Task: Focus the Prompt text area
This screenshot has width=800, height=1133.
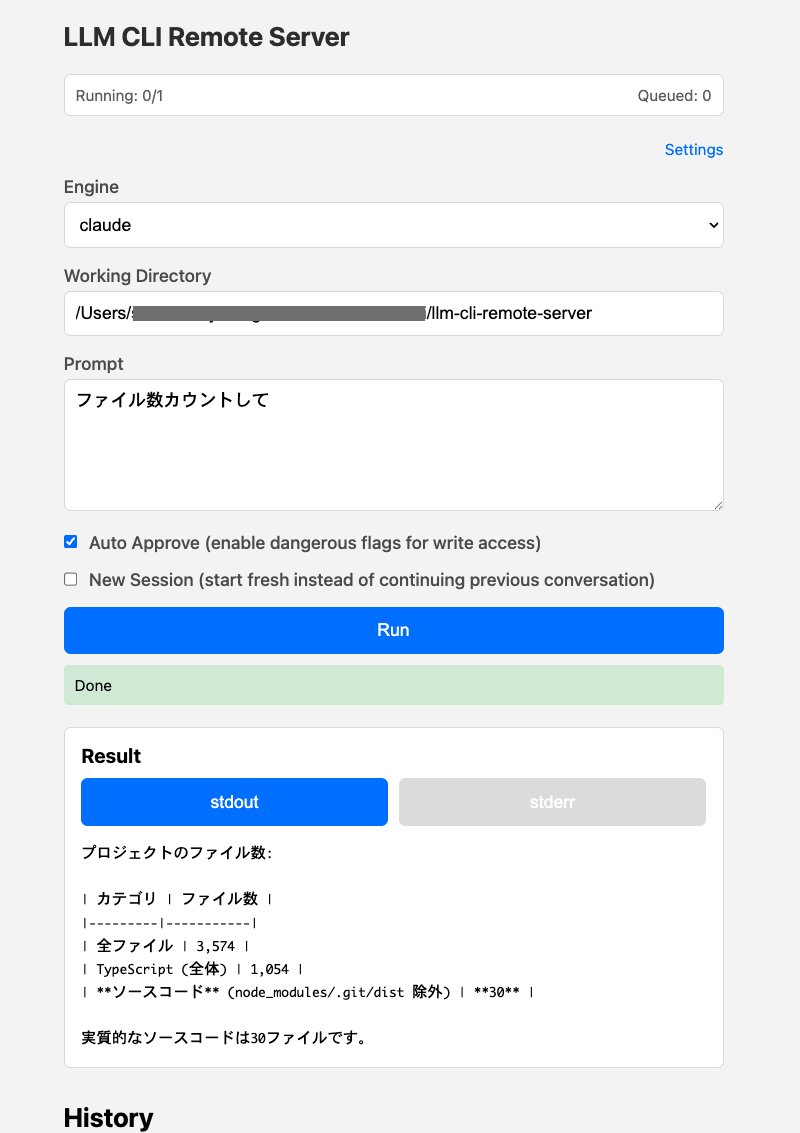Action: tap(394, 444)
